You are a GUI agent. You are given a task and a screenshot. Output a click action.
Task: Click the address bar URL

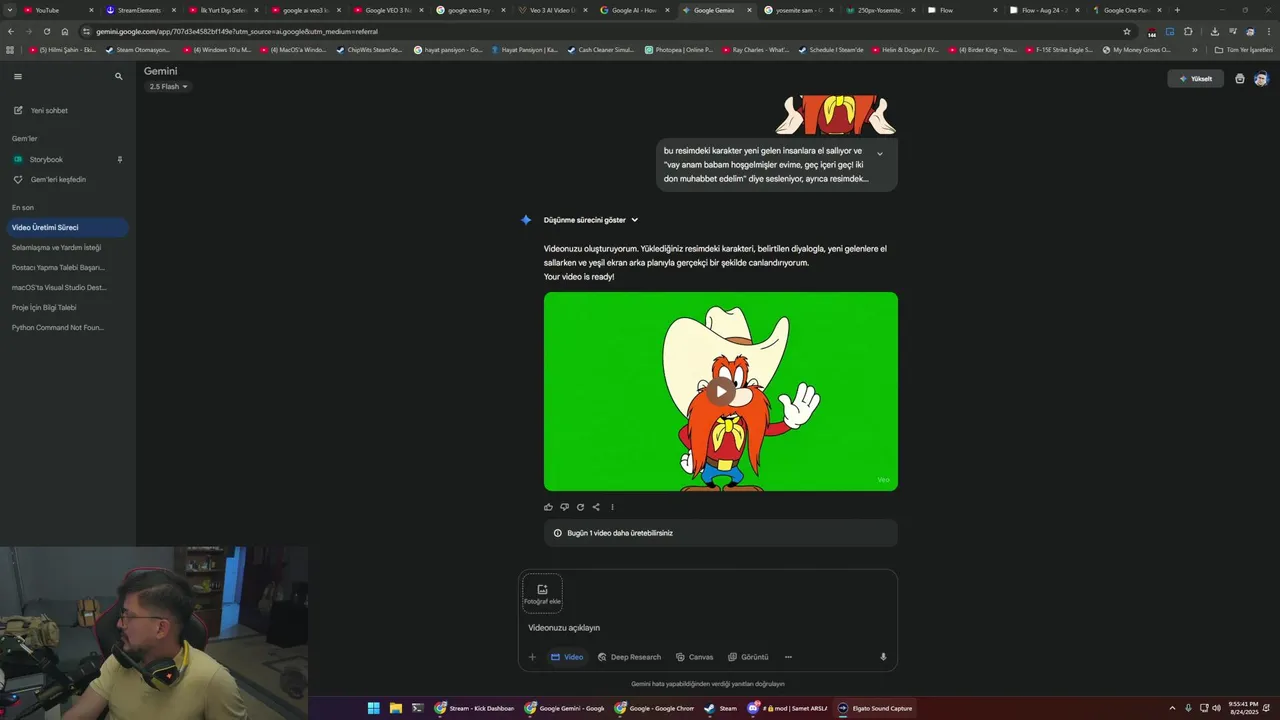(x=237, y=31)
